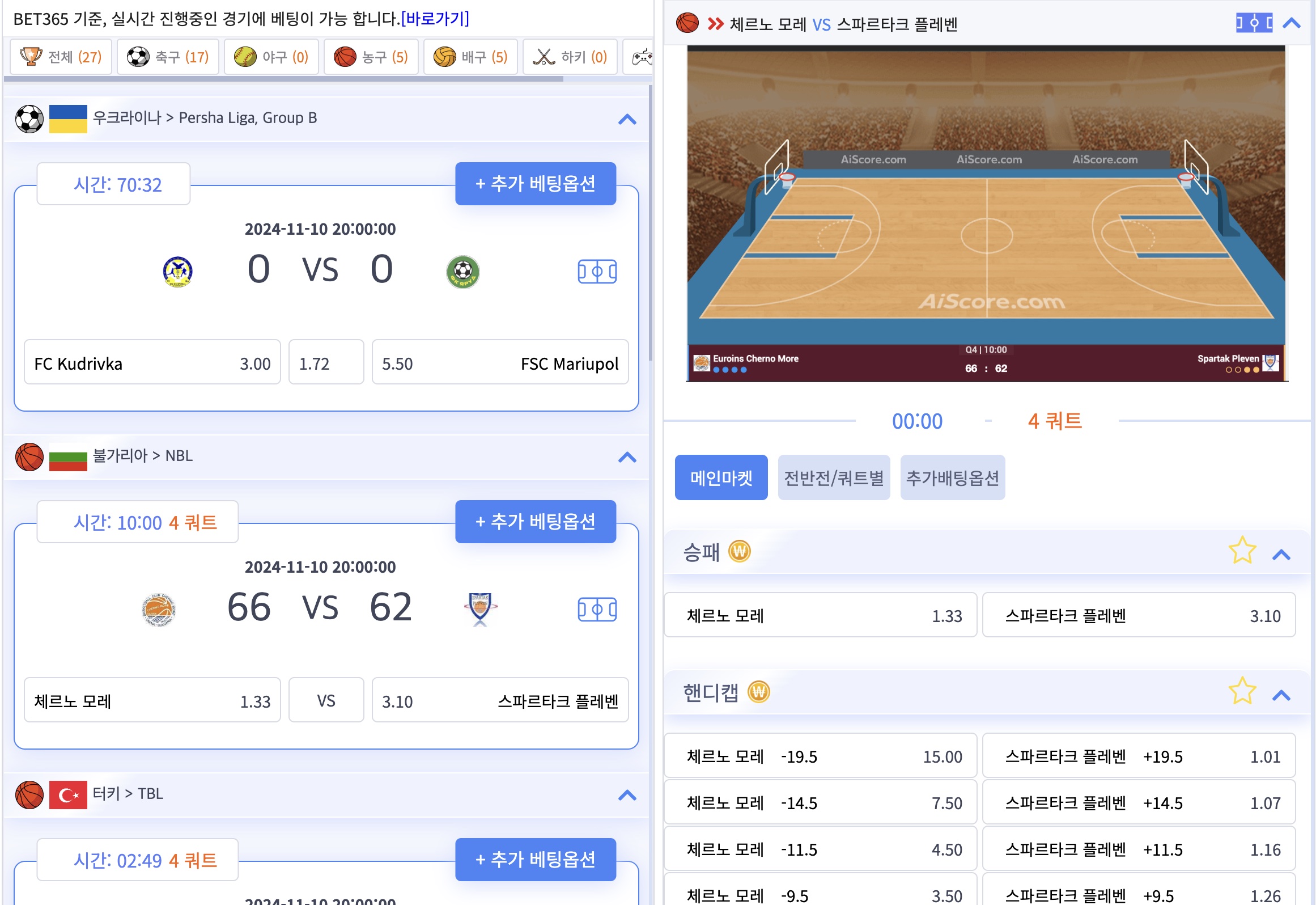Favorite the 핸디캡 market with star
Viewport: 1316px width, 905px height.
pyautogui.click(x=1242, y=691)
